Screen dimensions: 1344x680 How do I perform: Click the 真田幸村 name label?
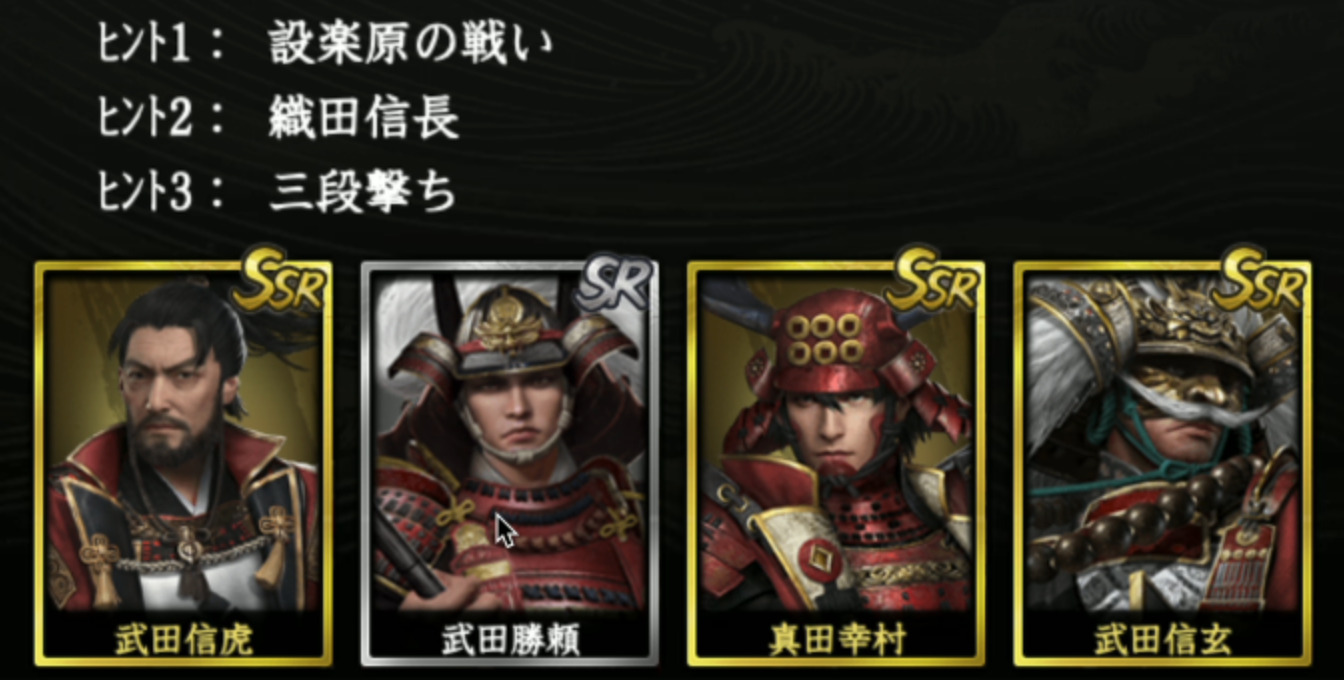coord(836,639)
